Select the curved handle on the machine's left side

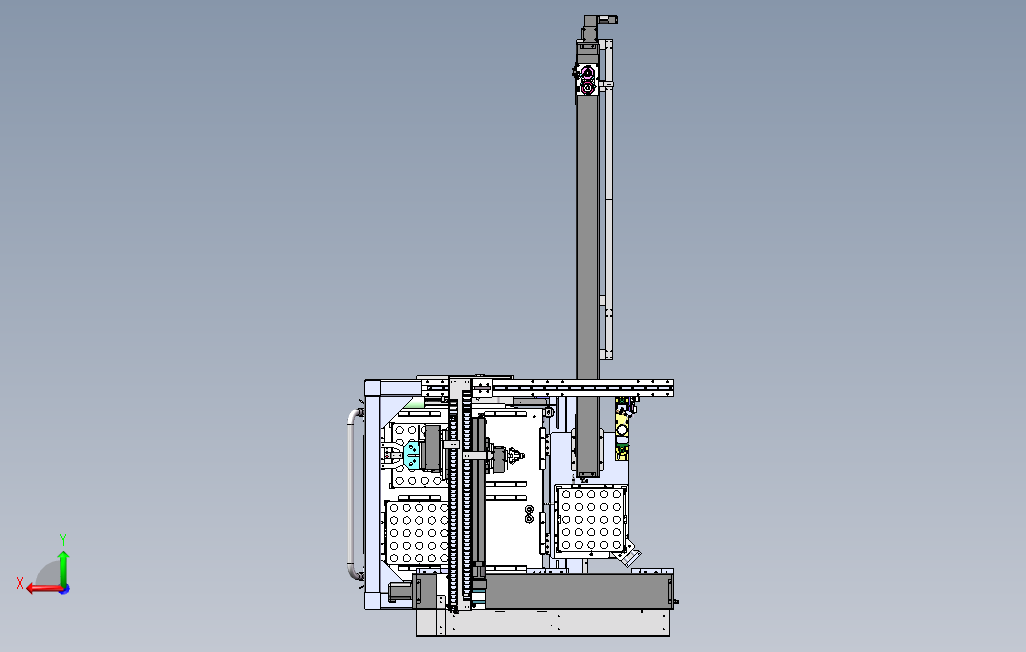(353, 494)
